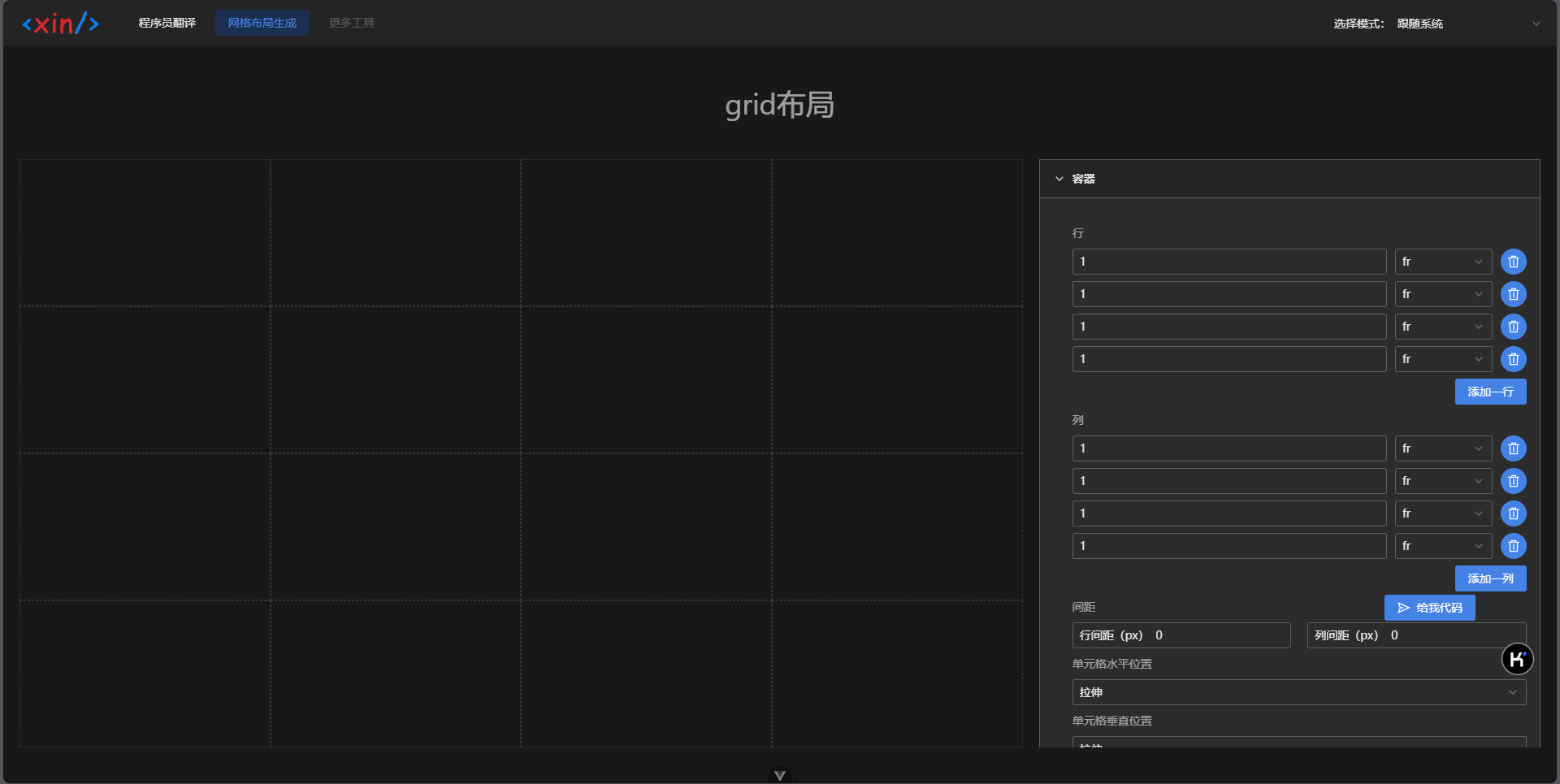This screenshot has width=1560, height=784.
Task: Click the 单元格垂直位置 label
Action: (1111, 721)
